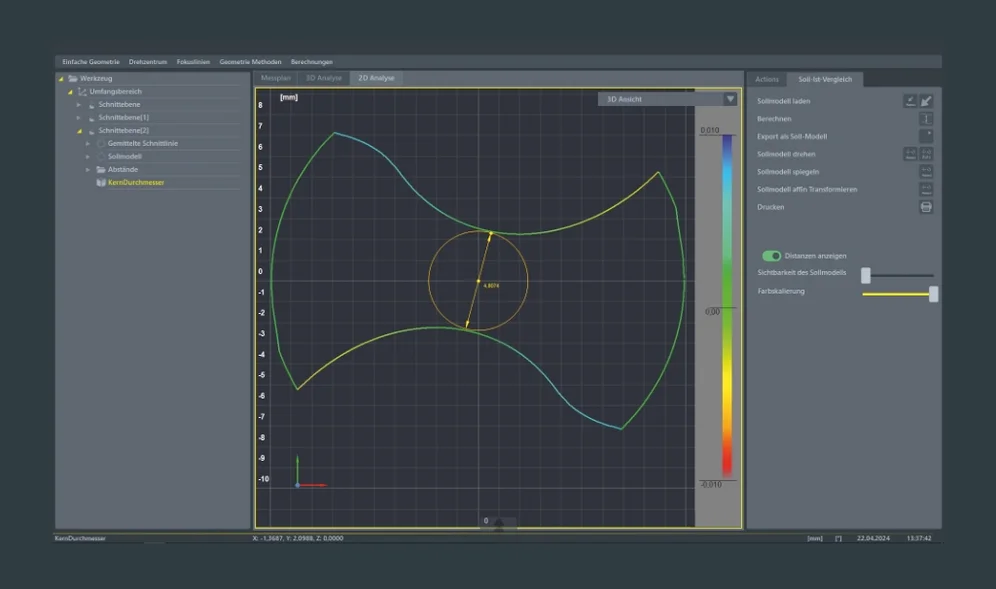
Task: Click the Sichtbarkeit des Sollmodells slider handle
Action: (866, 275)
